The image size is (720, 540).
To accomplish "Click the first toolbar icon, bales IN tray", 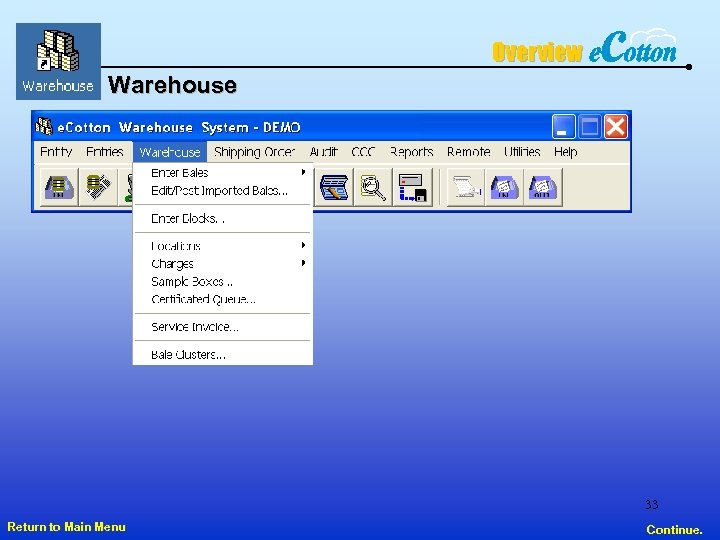I will (x=59, y=187).
